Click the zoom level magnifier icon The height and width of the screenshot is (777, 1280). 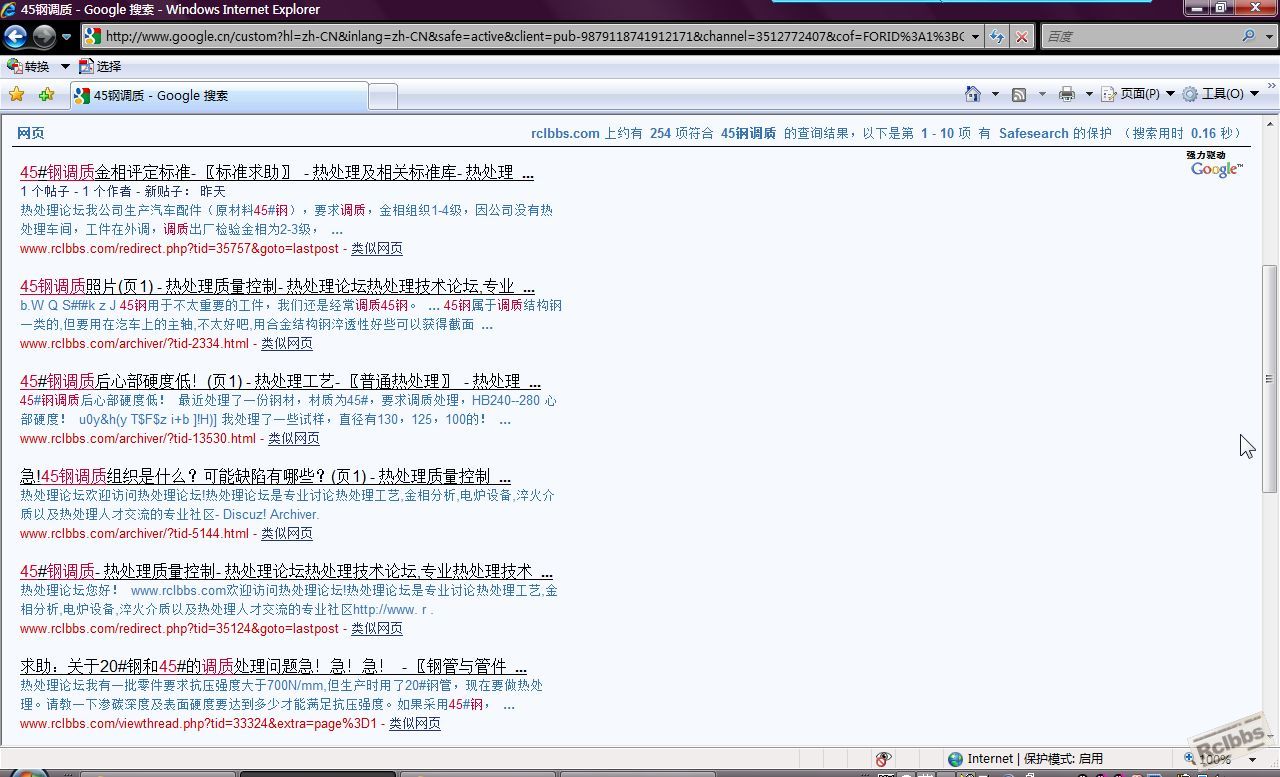click(1190, 759)
